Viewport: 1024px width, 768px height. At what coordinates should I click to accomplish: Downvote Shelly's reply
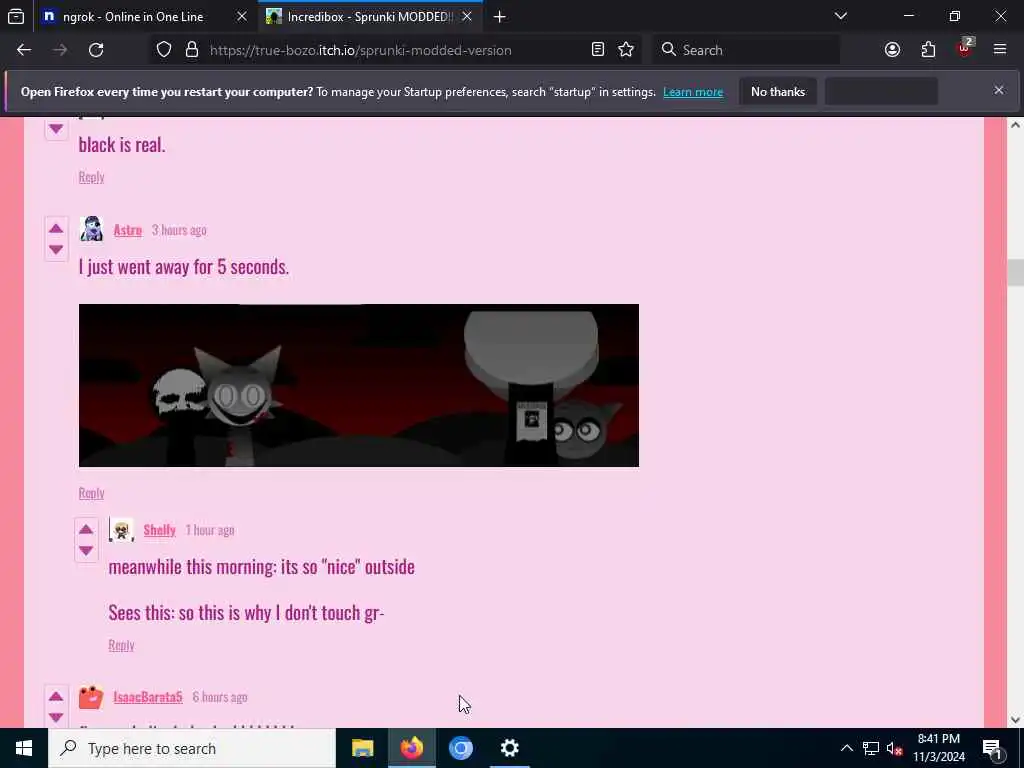tap(86, 551)
